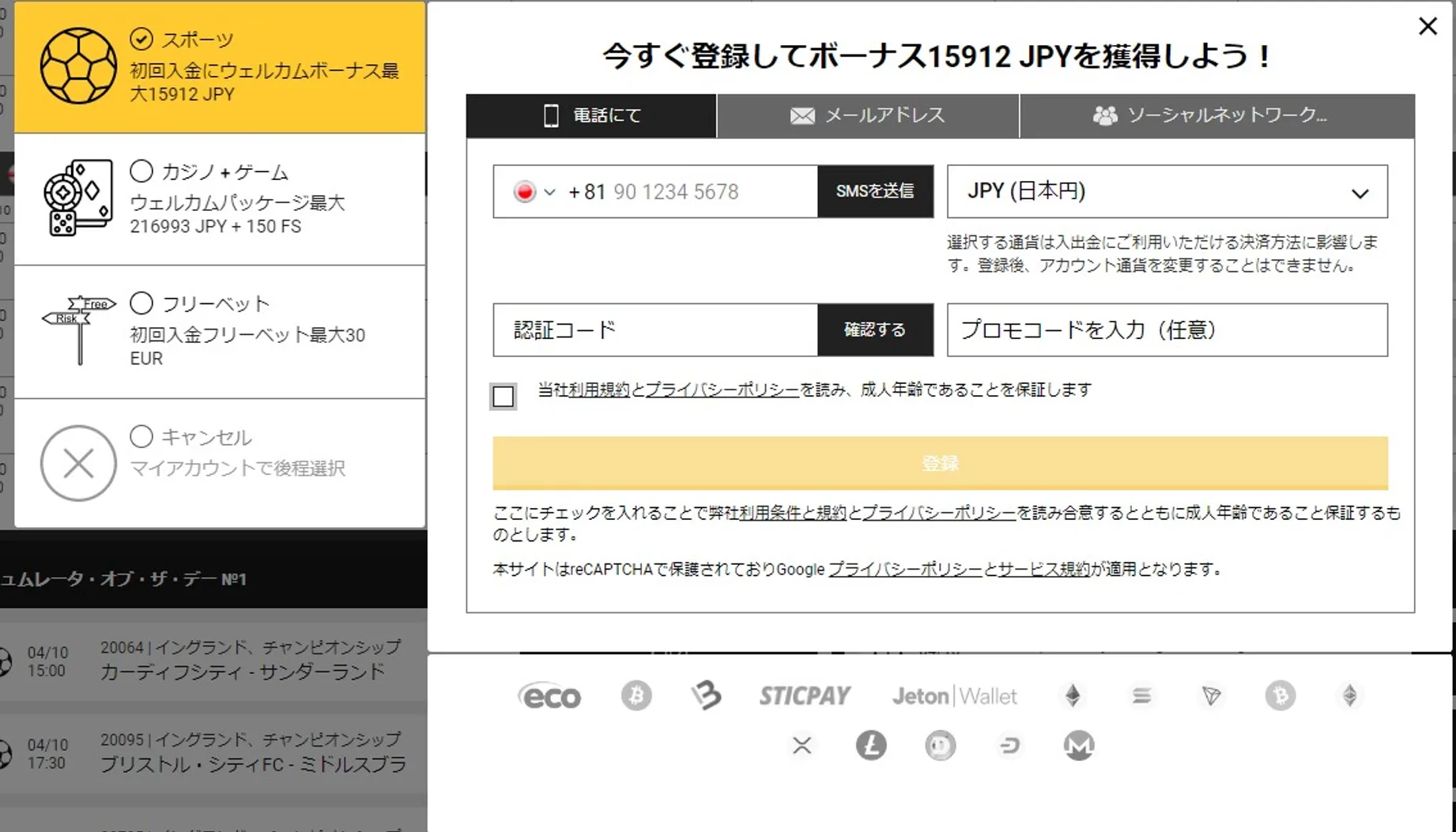
Task: Open ブリストル・シティFC - ミドルスブラ match row
Action: (x=213, y=752)
